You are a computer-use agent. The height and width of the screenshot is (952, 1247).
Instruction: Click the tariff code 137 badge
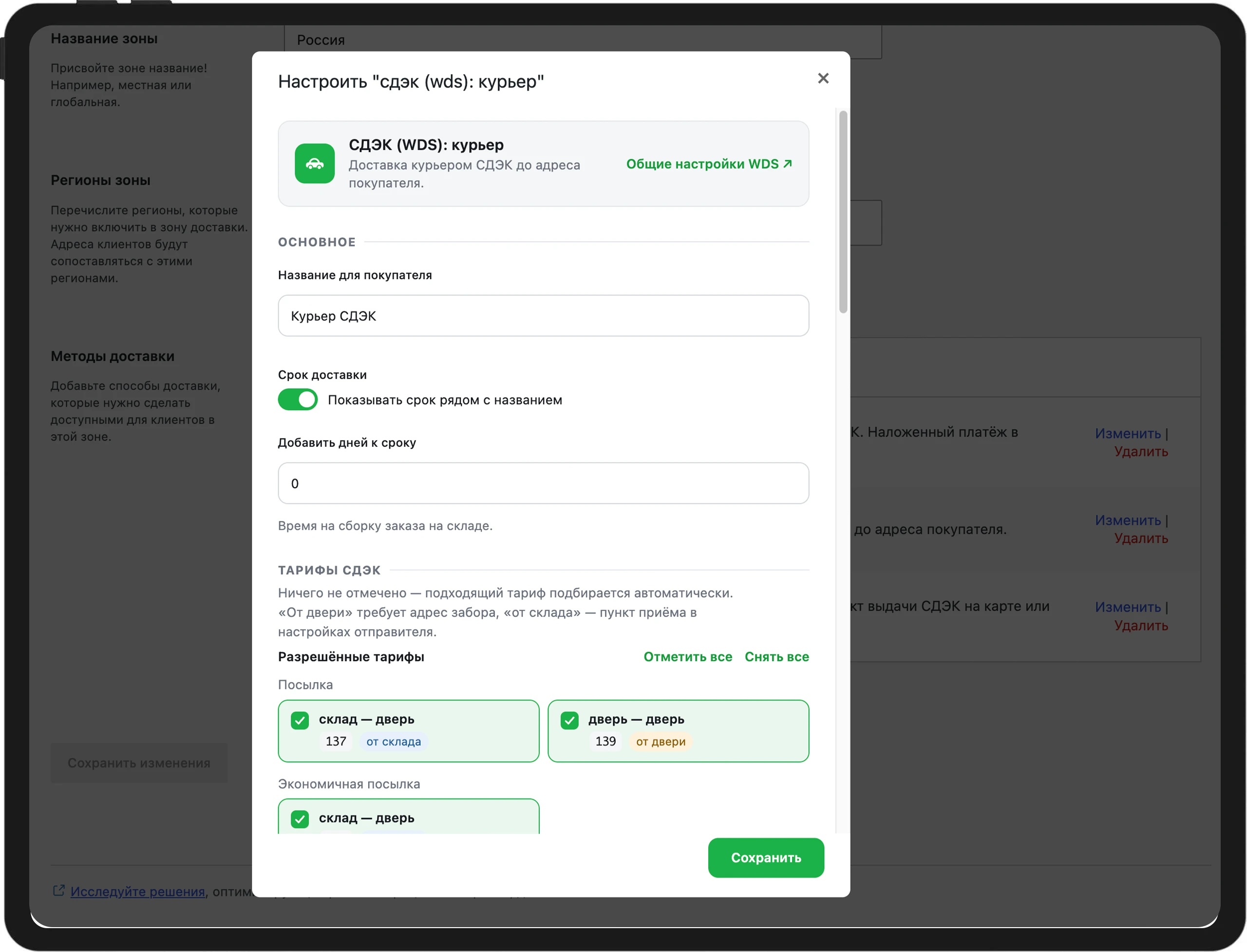tap(336, 741)
